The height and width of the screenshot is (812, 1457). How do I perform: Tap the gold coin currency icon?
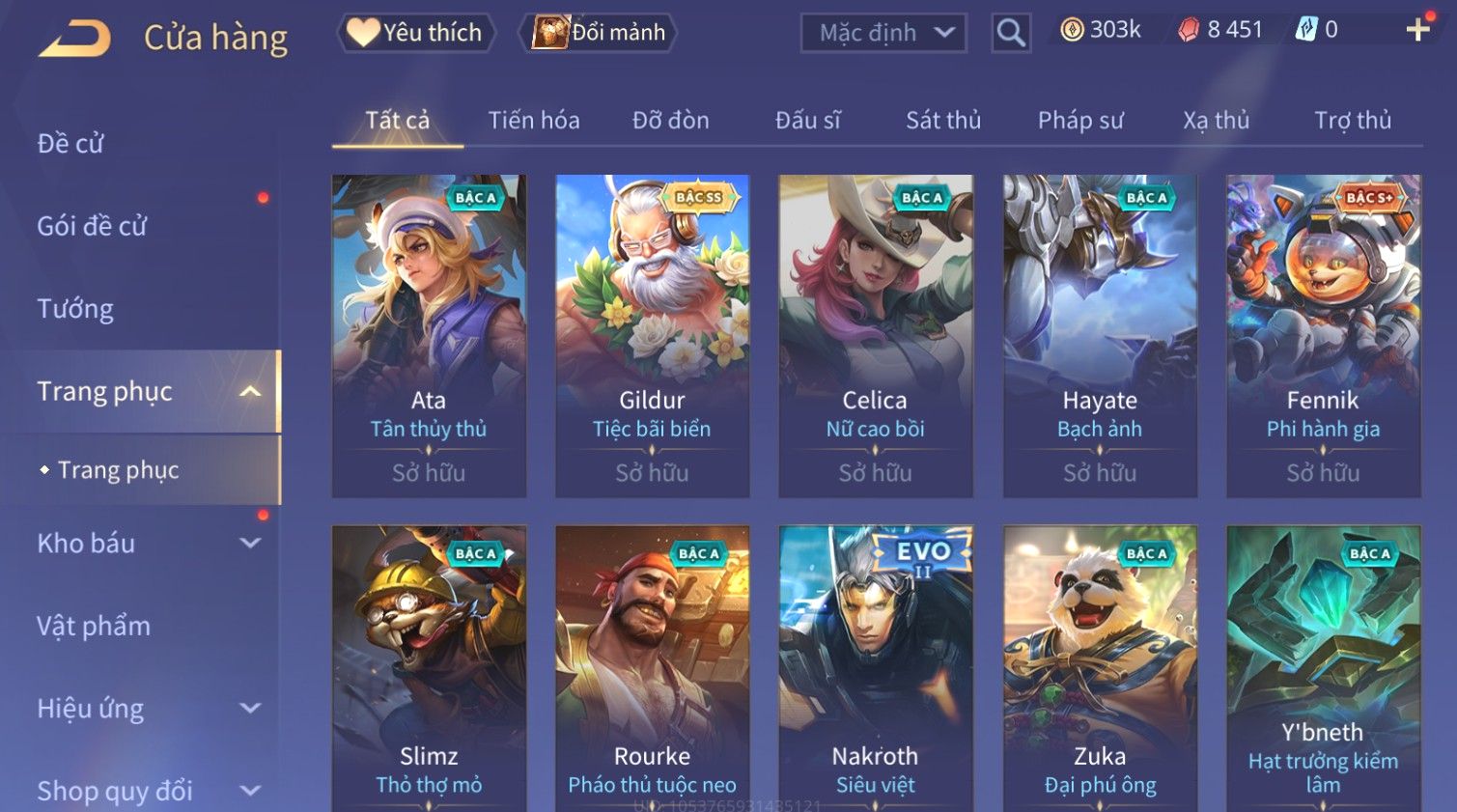click(x=1072, y=30)
